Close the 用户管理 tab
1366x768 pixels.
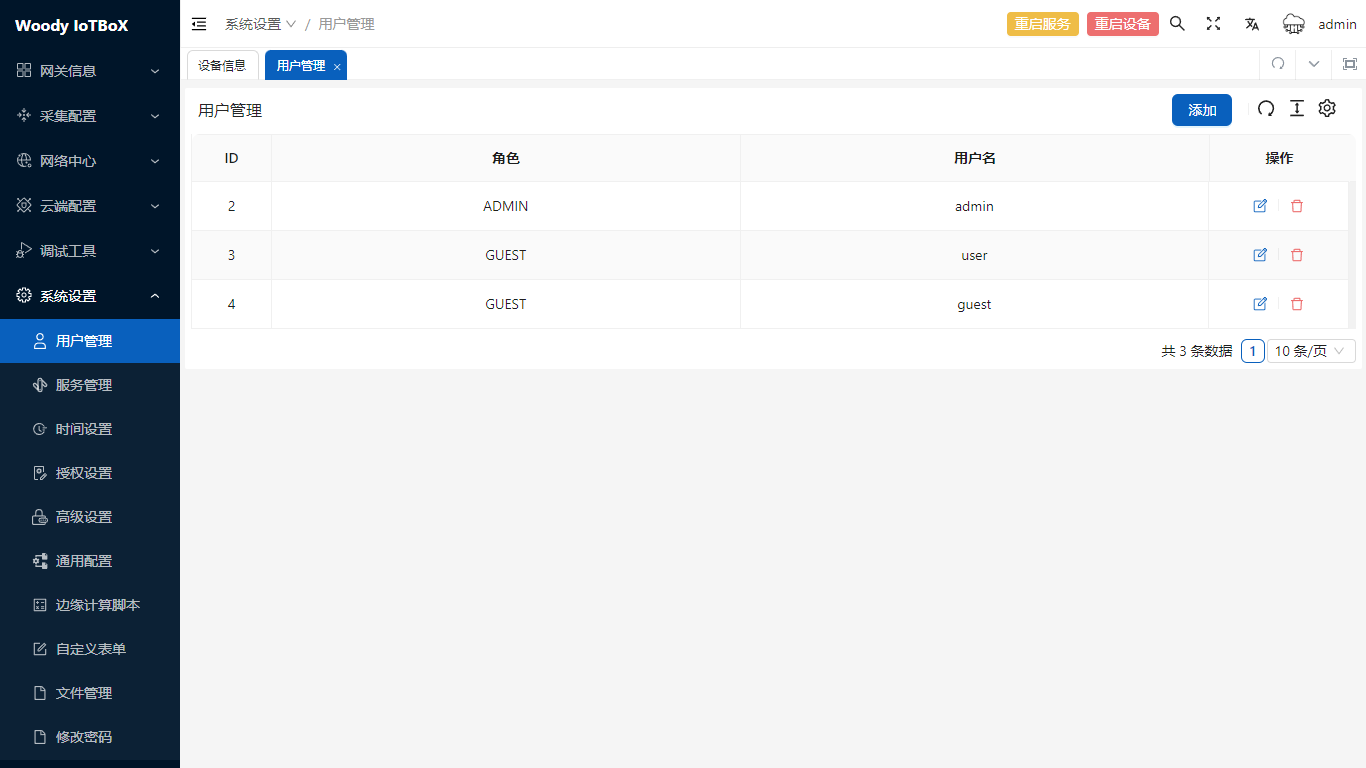point(337,66)
